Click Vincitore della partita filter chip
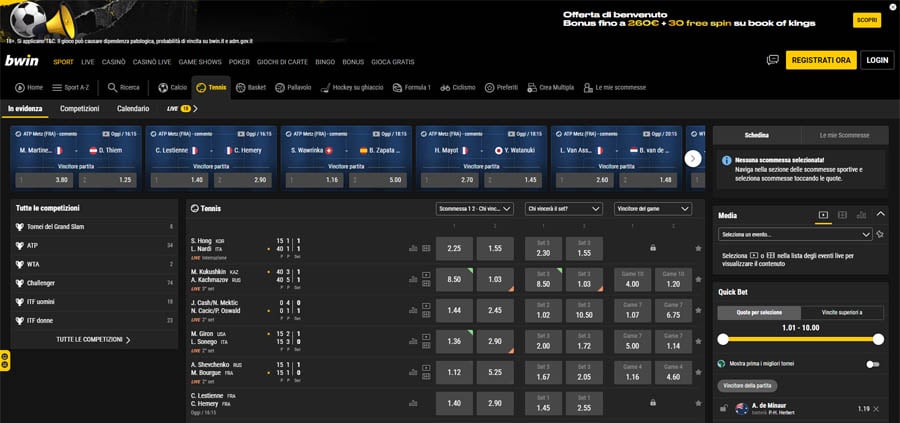900x423 pixels. pyautogui.click(x=747, y=386)
